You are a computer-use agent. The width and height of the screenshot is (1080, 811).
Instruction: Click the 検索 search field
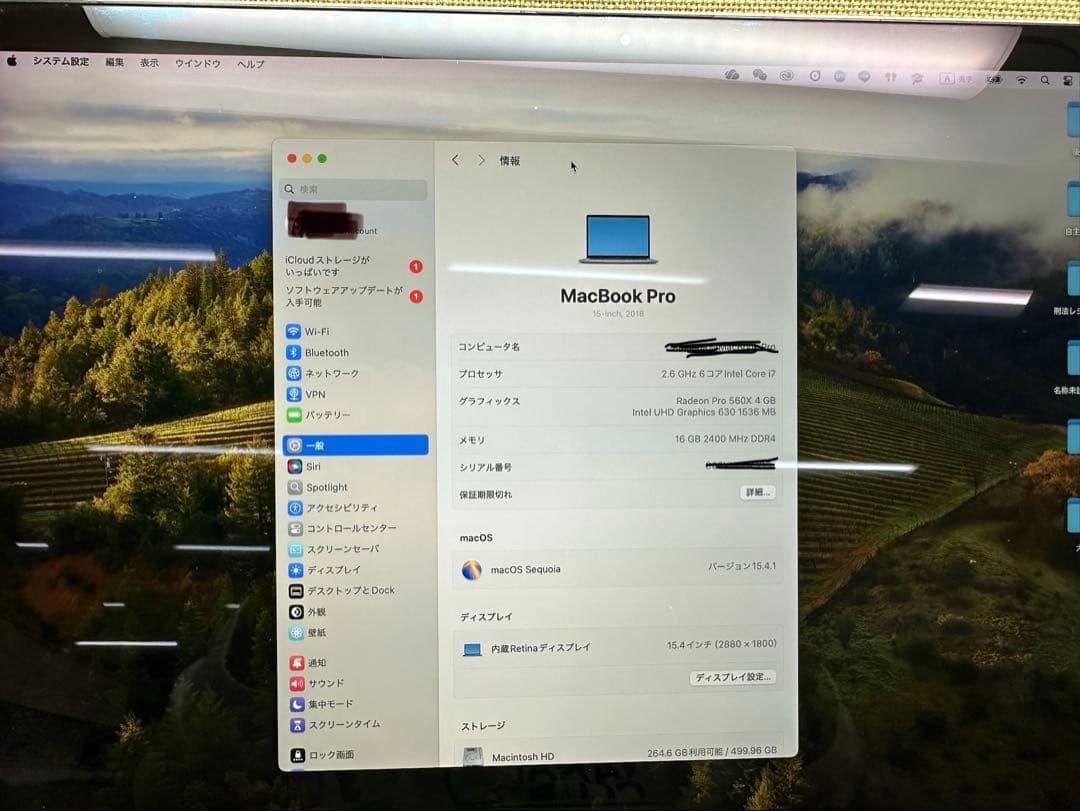352,188
